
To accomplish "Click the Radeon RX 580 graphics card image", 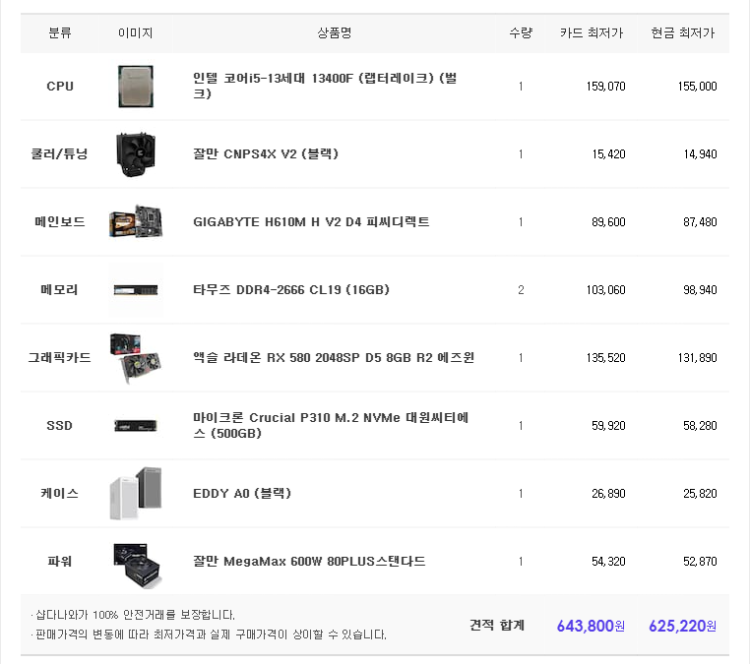I will point(136,358).
